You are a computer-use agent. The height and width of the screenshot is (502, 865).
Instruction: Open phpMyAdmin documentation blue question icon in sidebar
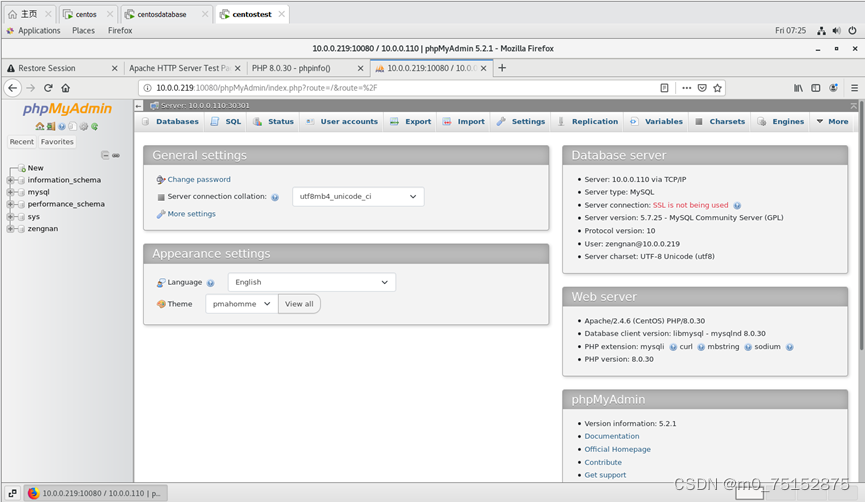[x=62, y=126]
